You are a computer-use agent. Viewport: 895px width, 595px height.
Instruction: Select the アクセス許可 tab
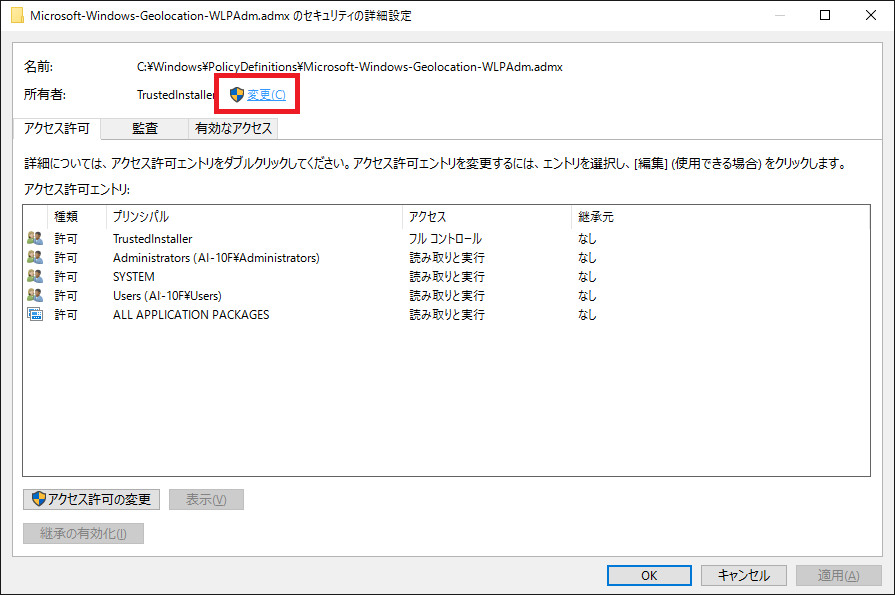pos(57,129)
